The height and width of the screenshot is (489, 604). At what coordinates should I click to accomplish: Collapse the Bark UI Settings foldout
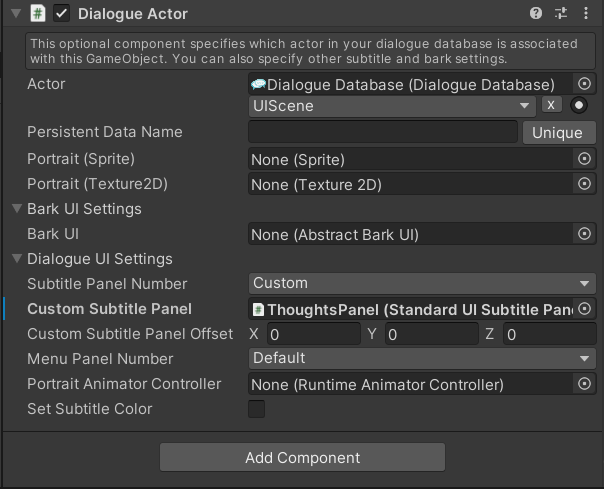click(17, 209)
